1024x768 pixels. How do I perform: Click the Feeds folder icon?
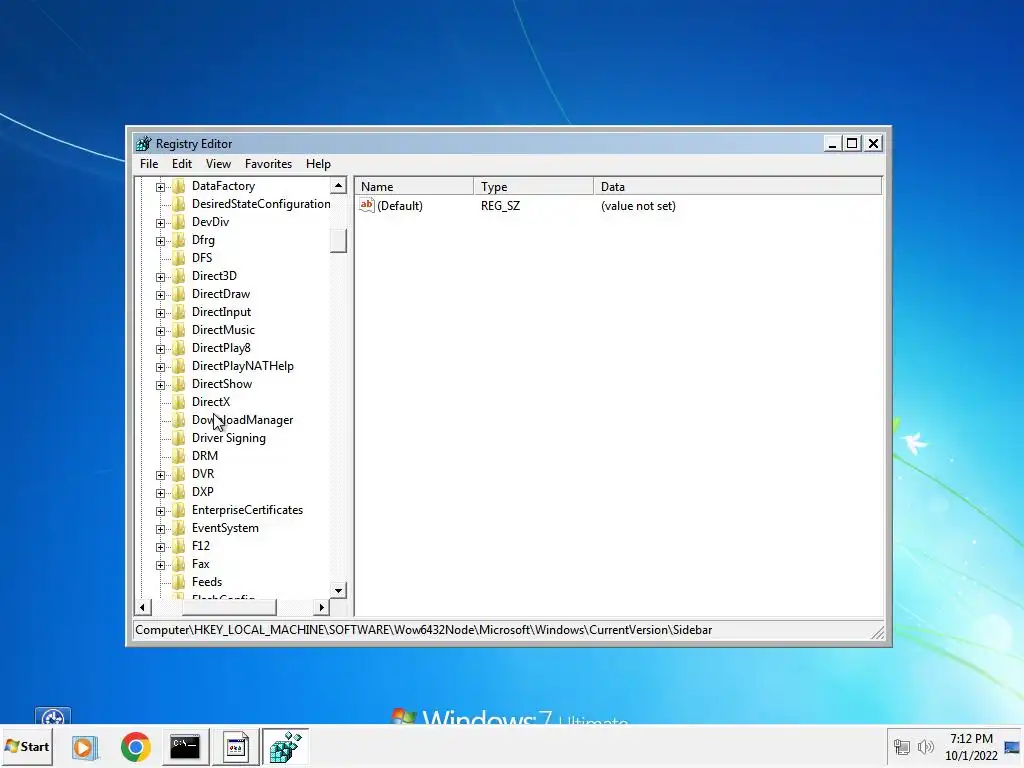pos(178,582)
